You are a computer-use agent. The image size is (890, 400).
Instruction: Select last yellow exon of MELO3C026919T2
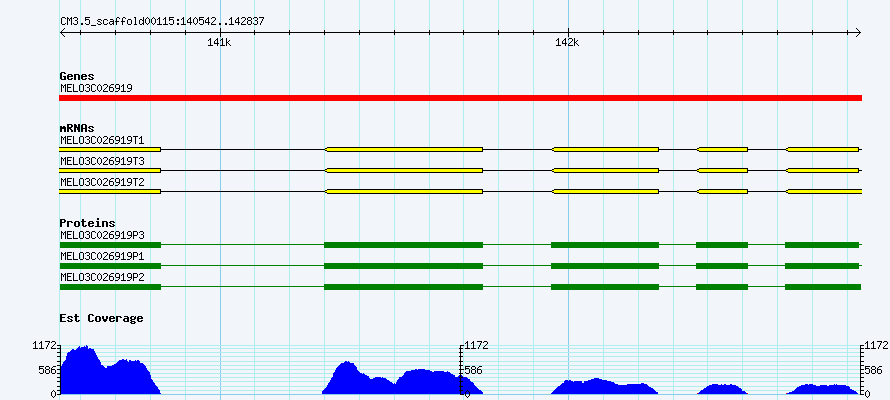tap(824, 192)
